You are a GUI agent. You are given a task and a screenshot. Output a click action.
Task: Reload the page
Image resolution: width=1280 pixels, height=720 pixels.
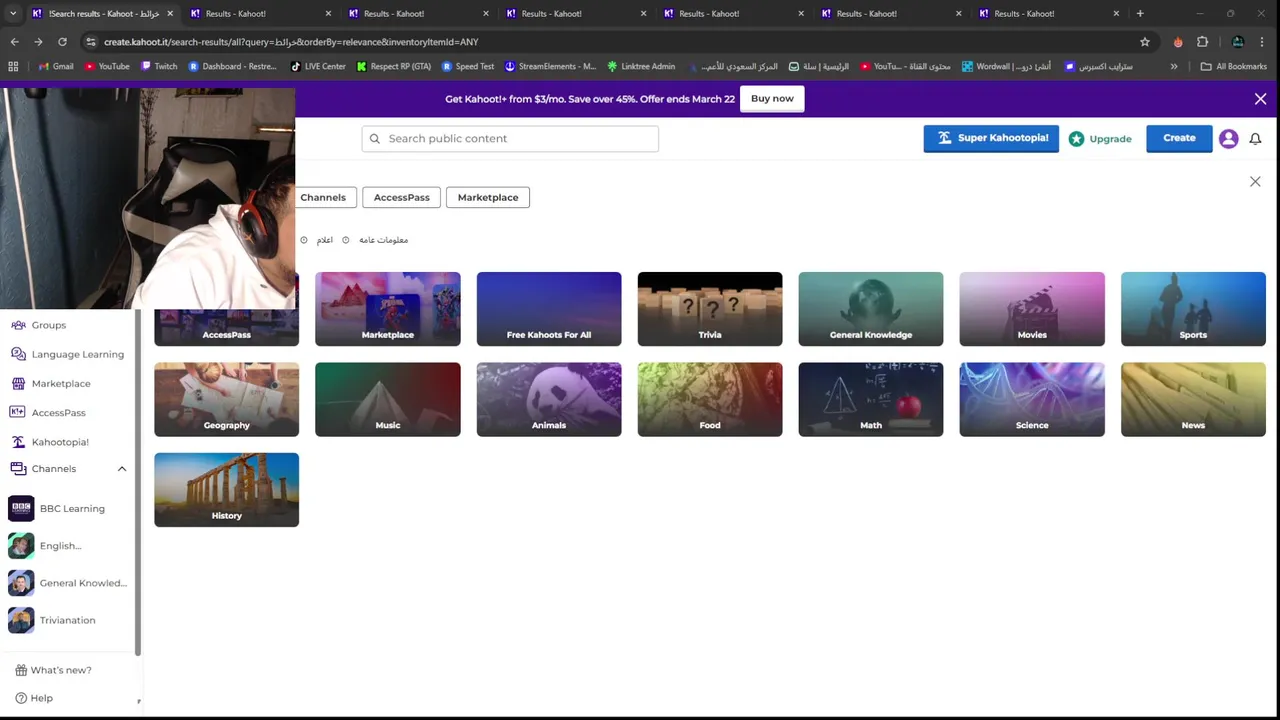point(62,42)
